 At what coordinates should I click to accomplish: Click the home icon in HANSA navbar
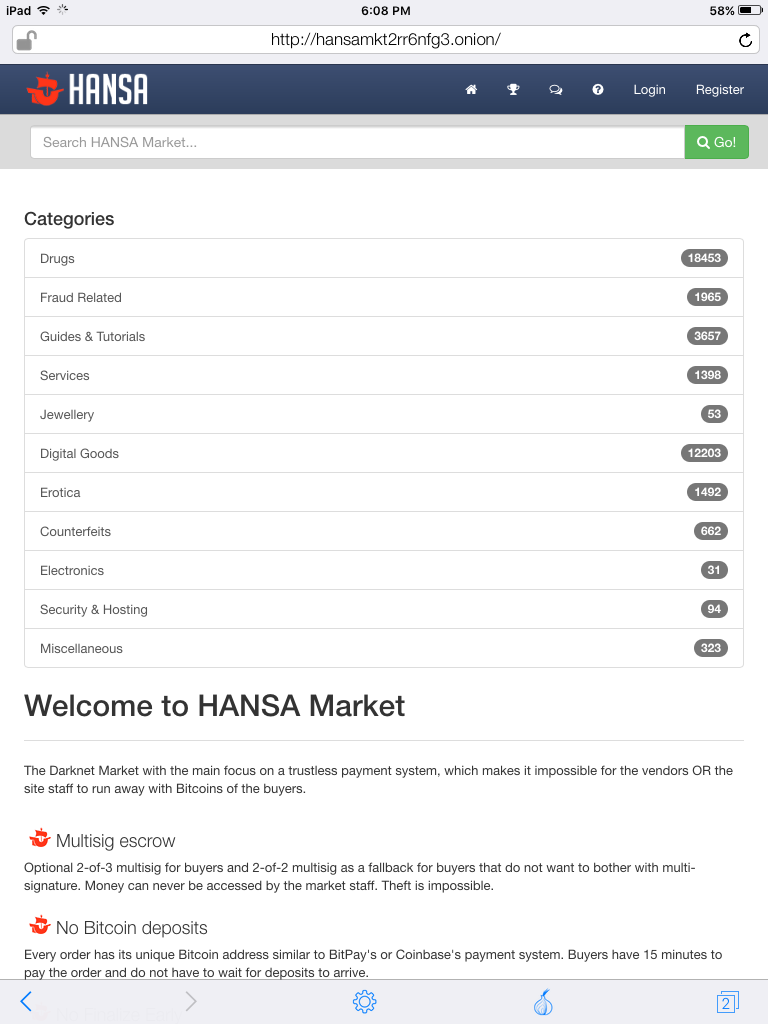pyautogui.click(x=471, y=89)
